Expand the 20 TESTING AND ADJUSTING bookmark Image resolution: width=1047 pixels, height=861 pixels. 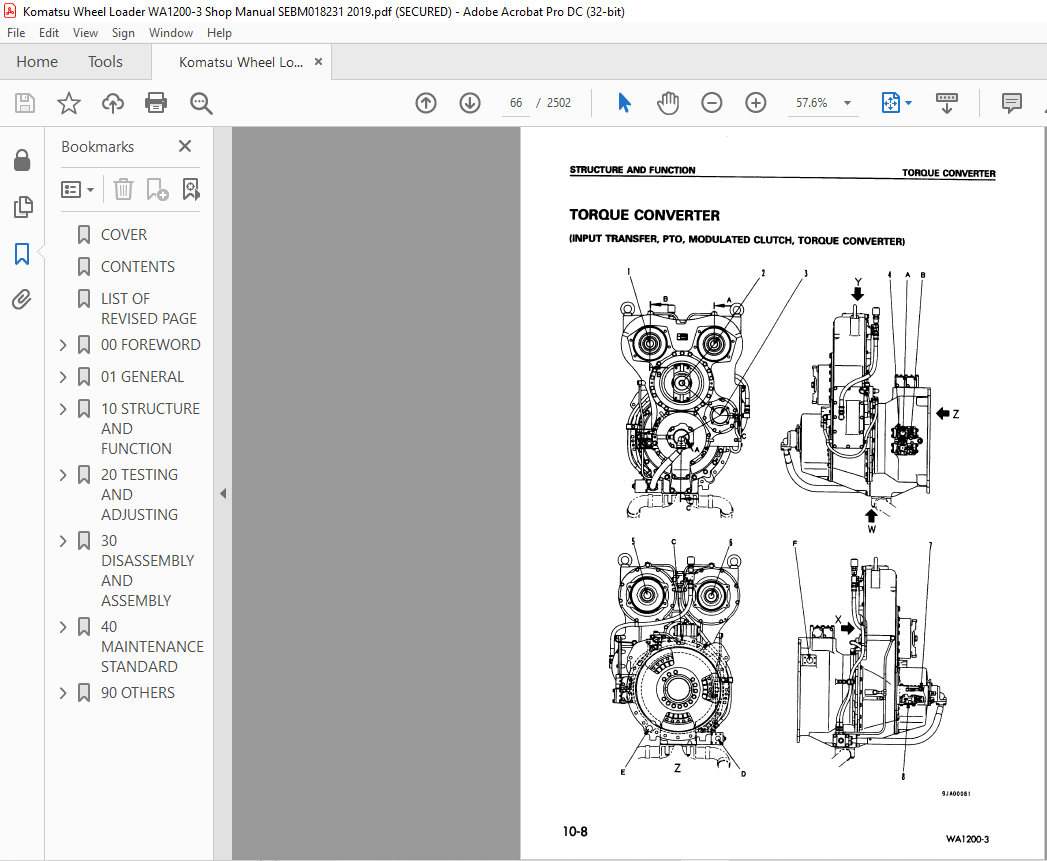[x=63, y=475]
